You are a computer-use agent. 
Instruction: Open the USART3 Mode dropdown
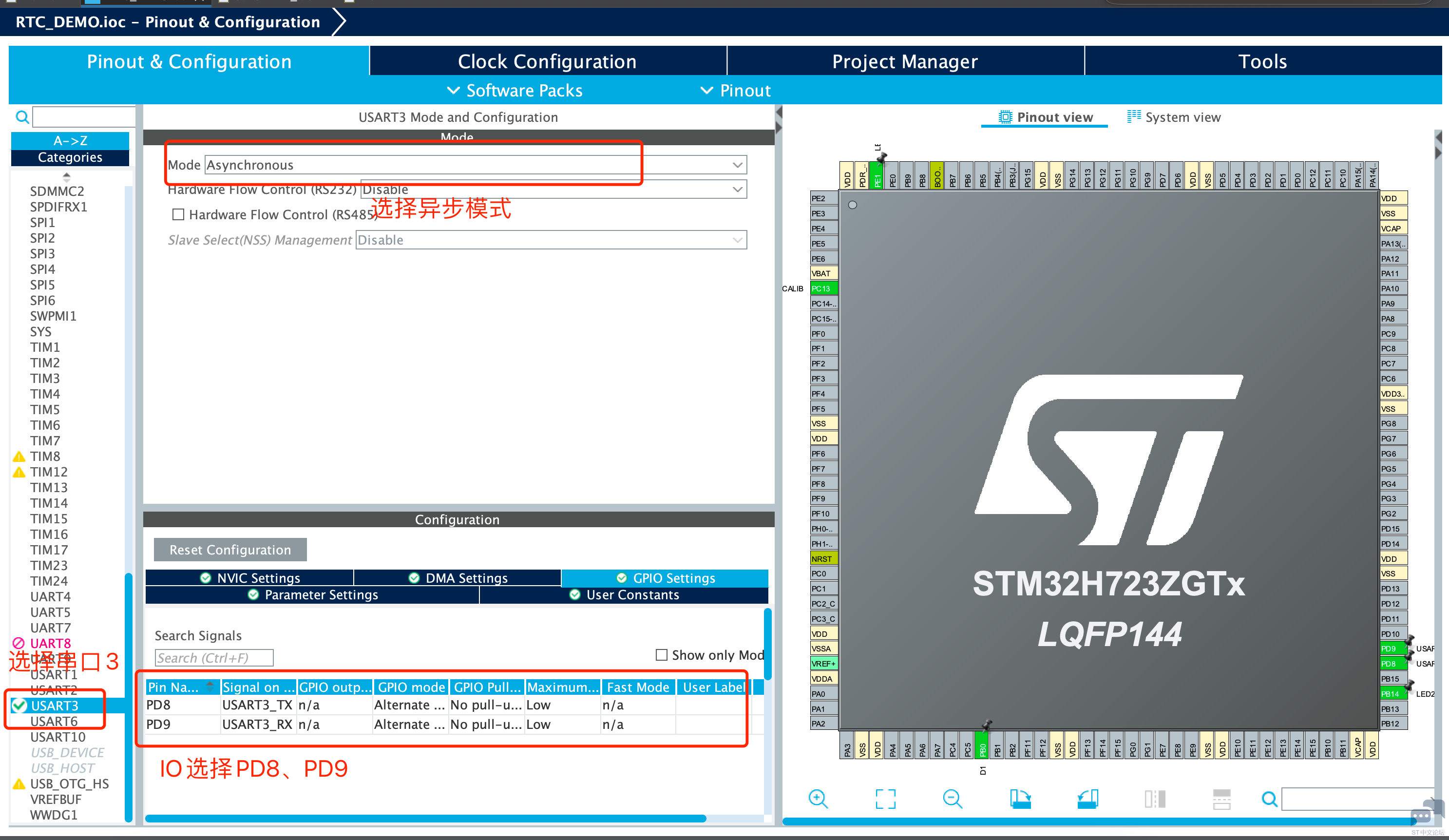tap(476, 165)
